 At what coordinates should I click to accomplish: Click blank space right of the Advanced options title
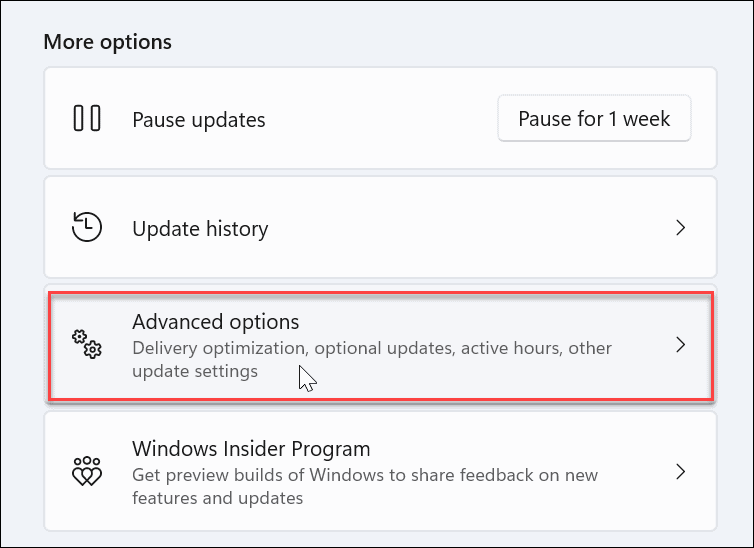(480, 322)
